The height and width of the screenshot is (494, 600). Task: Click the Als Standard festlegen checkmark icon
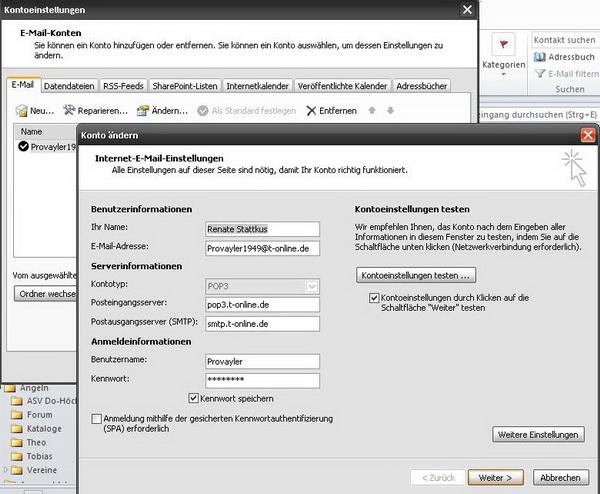(x=202, y=111)
